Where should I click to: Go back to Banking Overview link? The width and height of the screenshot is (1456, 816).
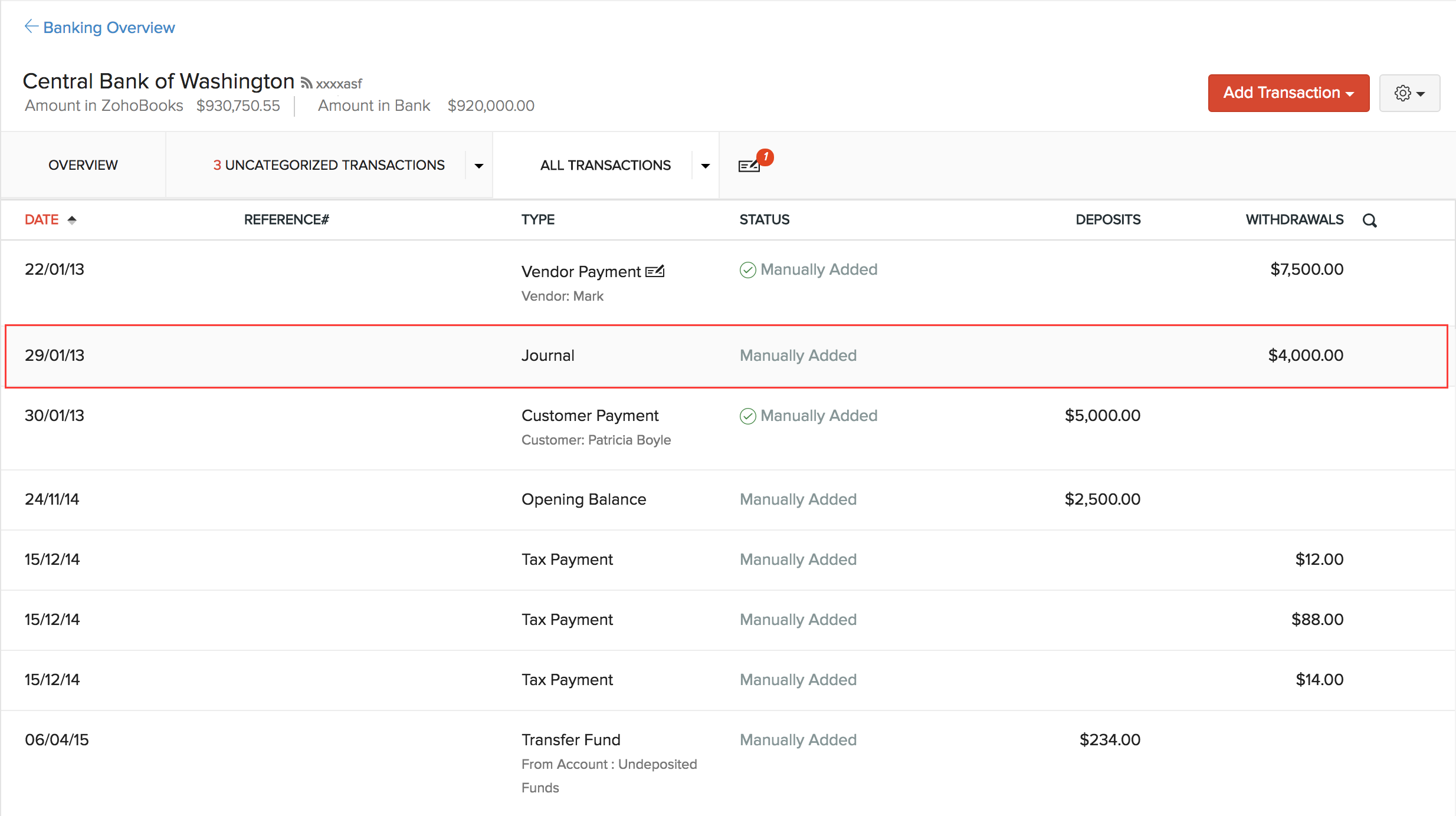pyautogui.click(x=109, y=28)
